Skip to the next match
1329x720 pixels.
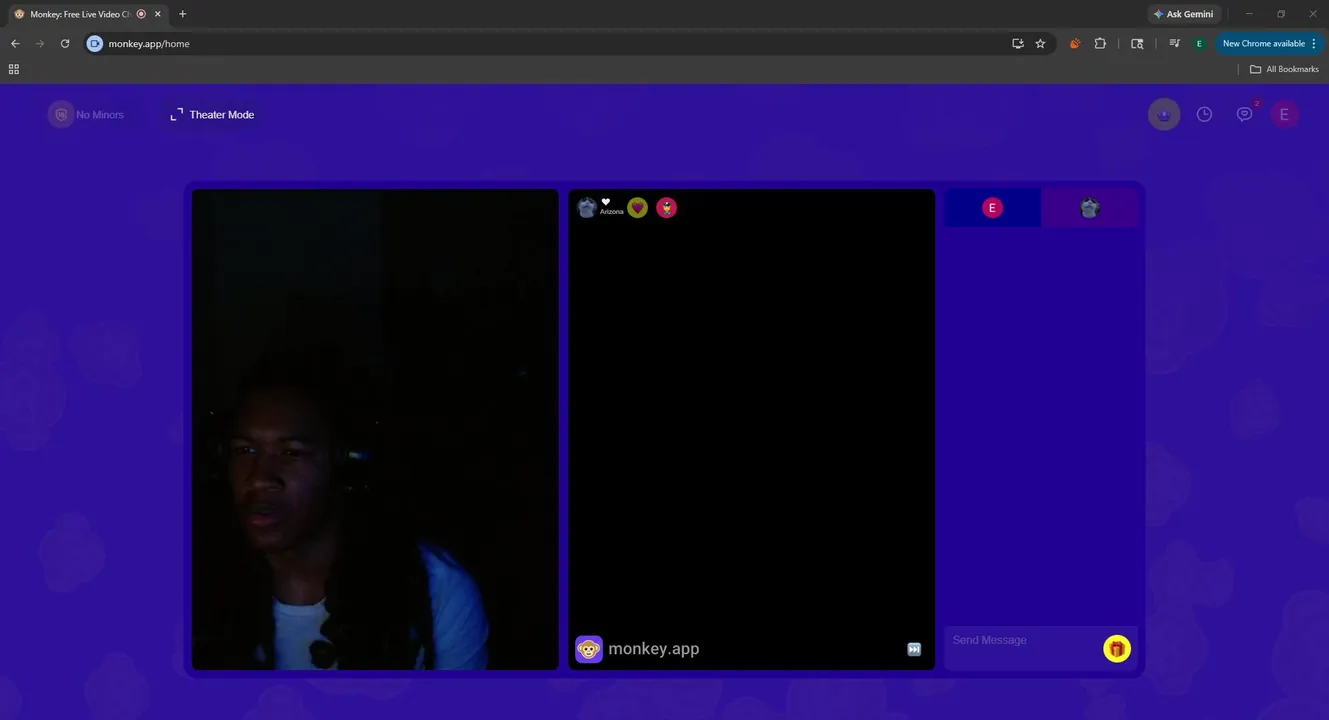click(x=914, y=649)
